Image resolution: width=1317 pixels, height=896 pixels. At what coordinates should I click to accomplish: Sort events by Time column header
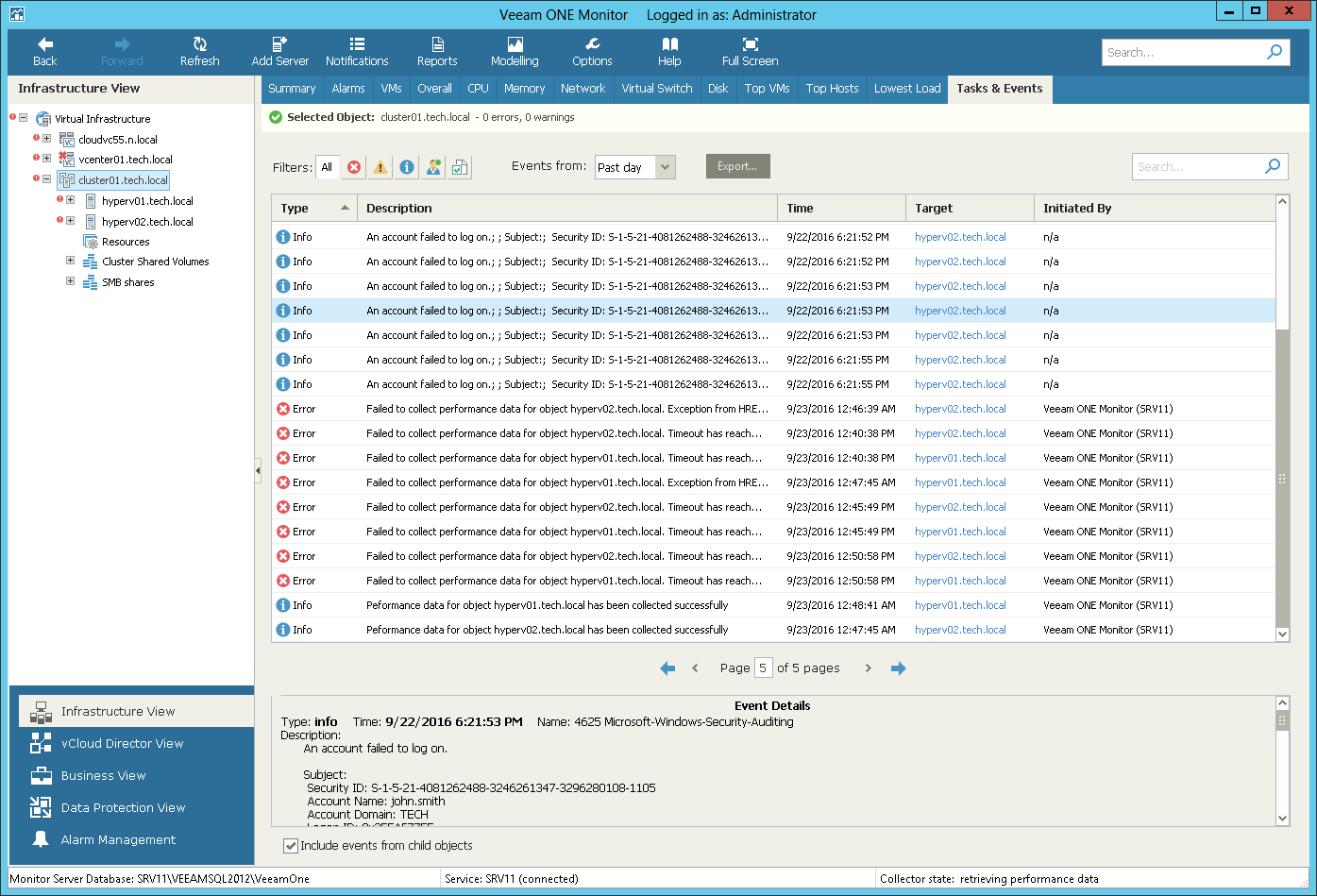840,209
